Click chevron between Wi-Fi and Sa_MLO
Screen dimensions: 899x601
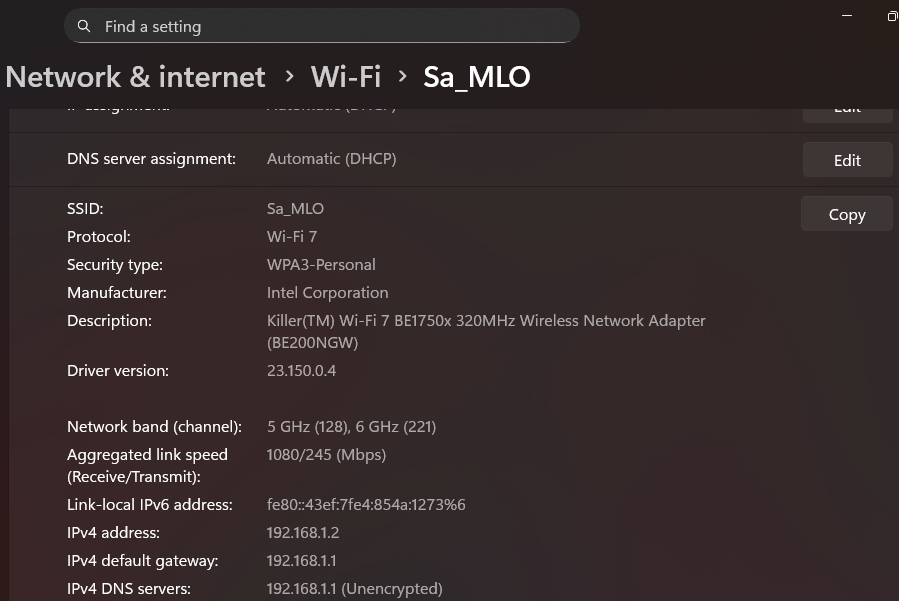(x=402, y=77)
